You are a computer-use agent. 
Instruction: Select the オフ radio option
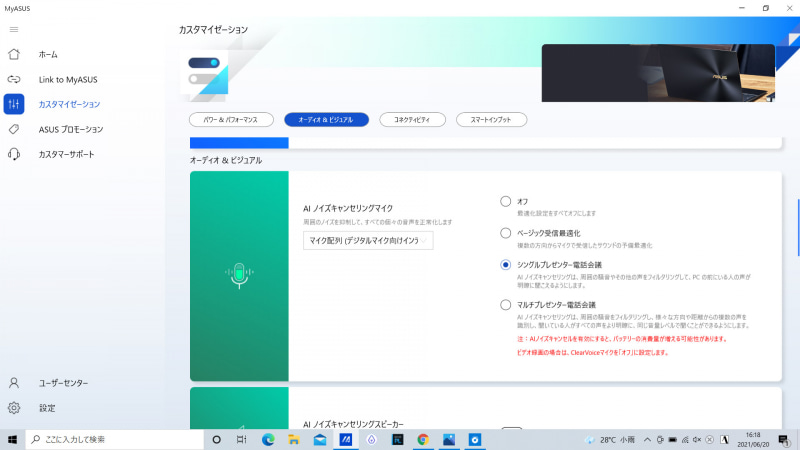505,202
